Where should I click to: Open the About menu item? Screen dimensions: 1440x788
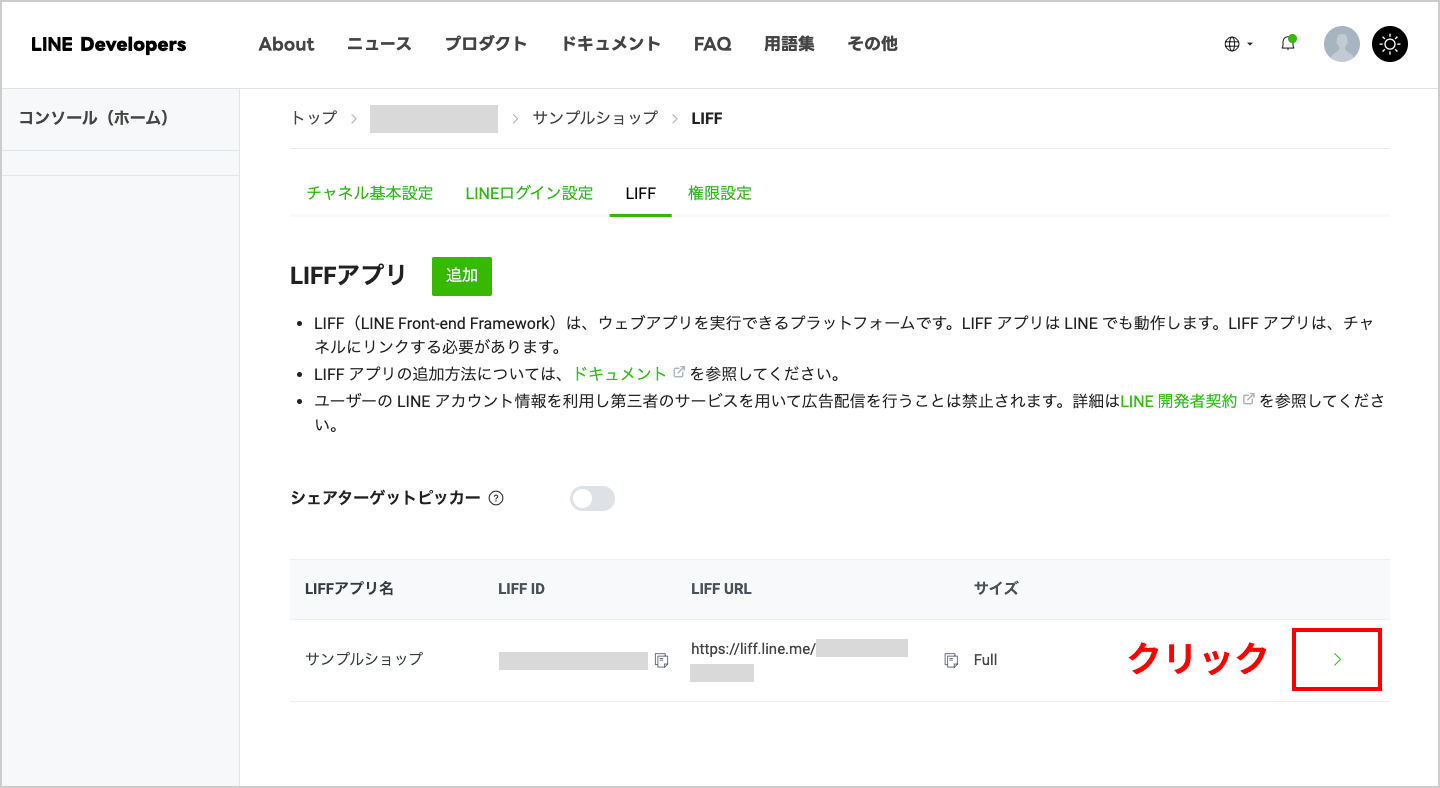(x=286, y=44)
